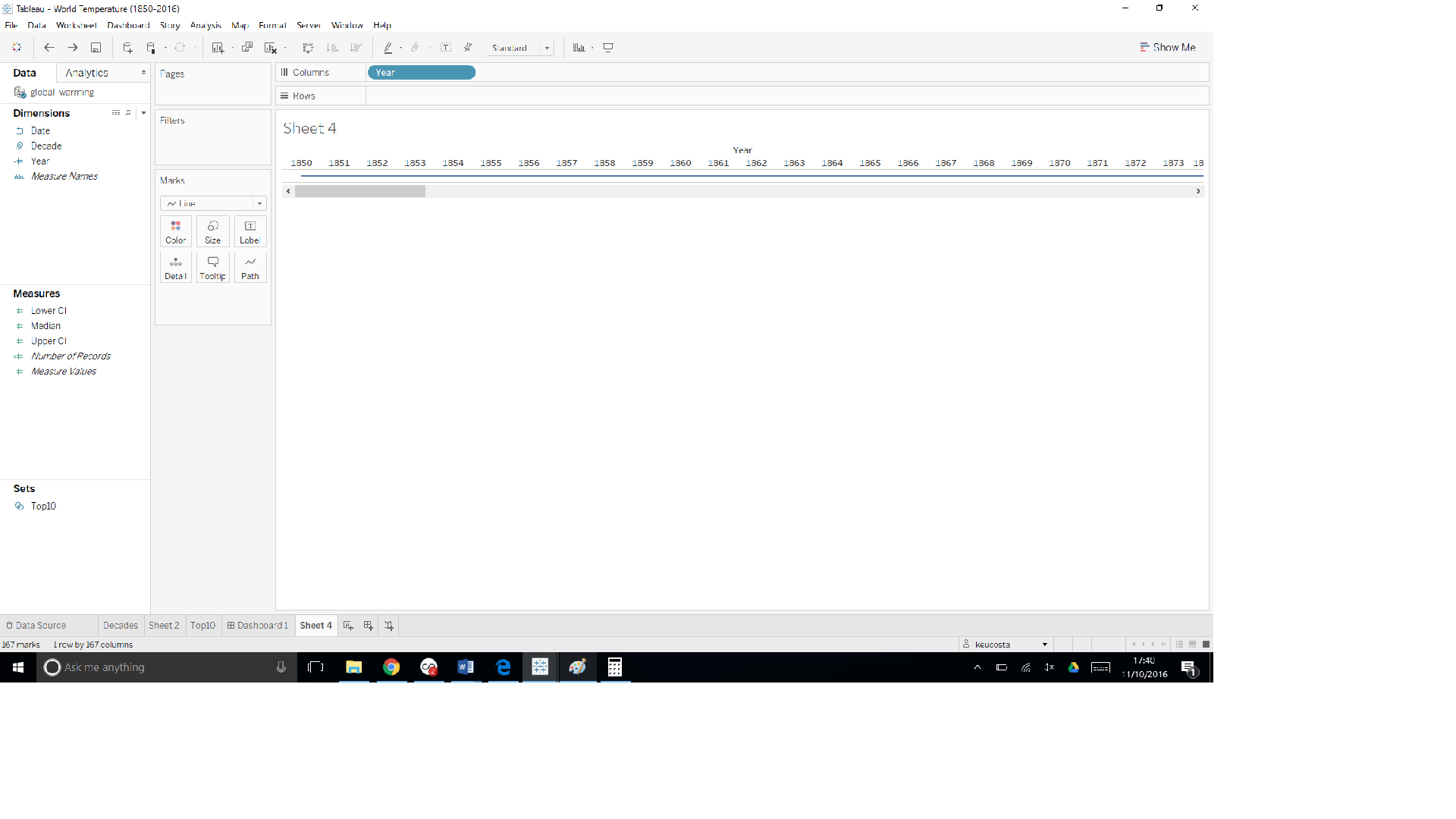Click the horizontal scrollbar thumb
The width and height of the screenshot is (1456, 819).
[360, 191]
